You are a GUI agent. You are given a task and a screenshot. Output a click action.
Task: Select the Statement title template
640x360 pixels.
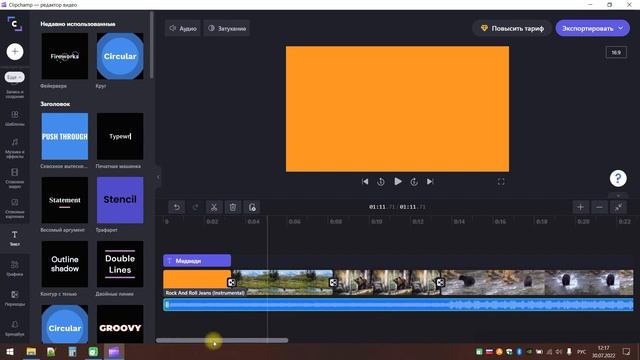tap(64, 200)
